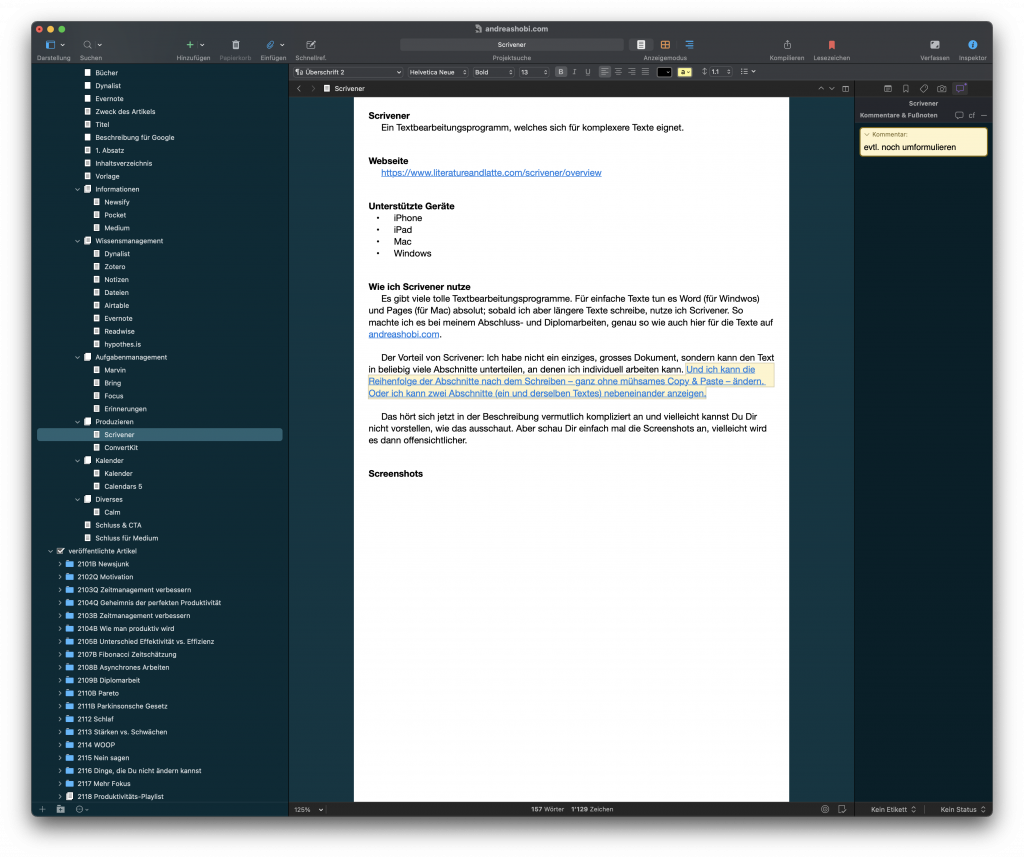Toggle the Inspektor panel

(972, 45)
